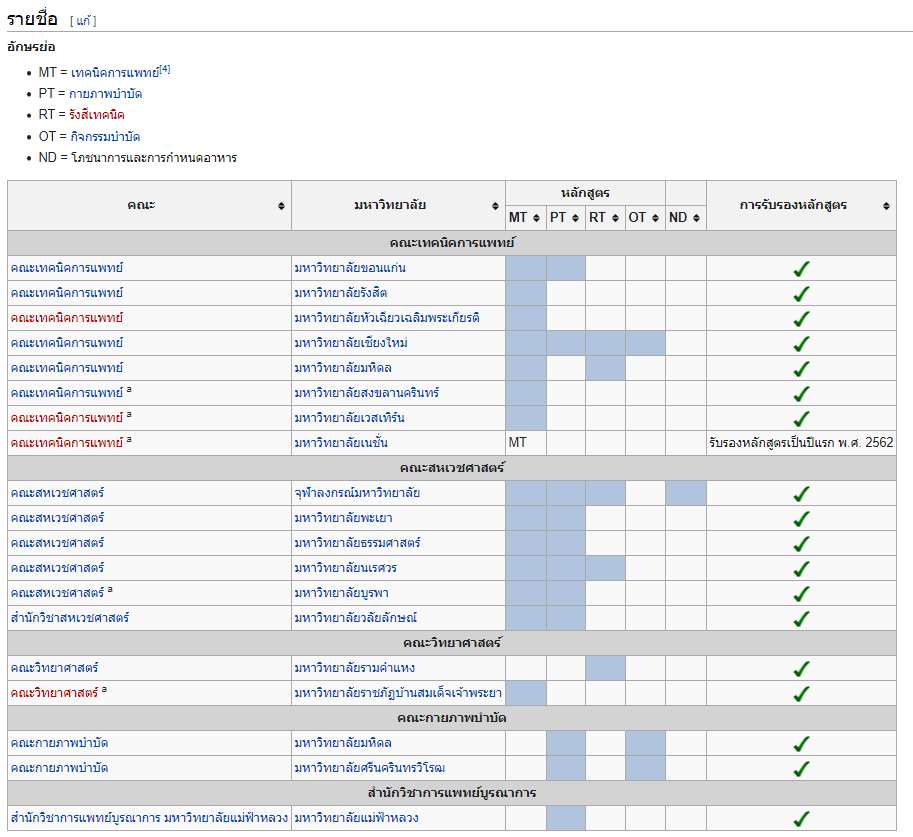Click green checkmark in มหาวิทยาลัยแม่ฟ้าหลวง row
This screenshot has height=837, width=913.
pos(801,818)
